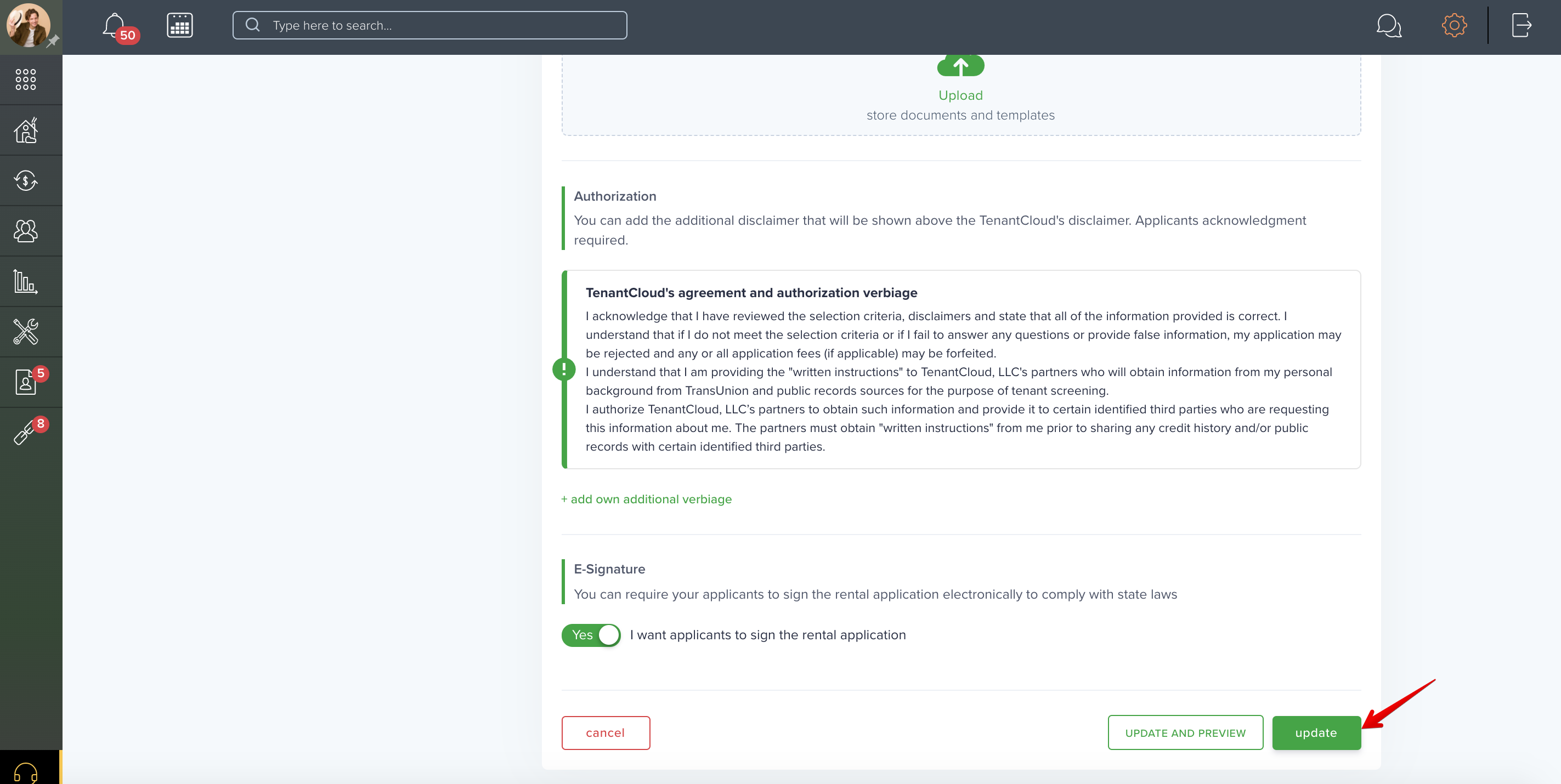Open the contacts people icon in sidebar

[25, 231]
